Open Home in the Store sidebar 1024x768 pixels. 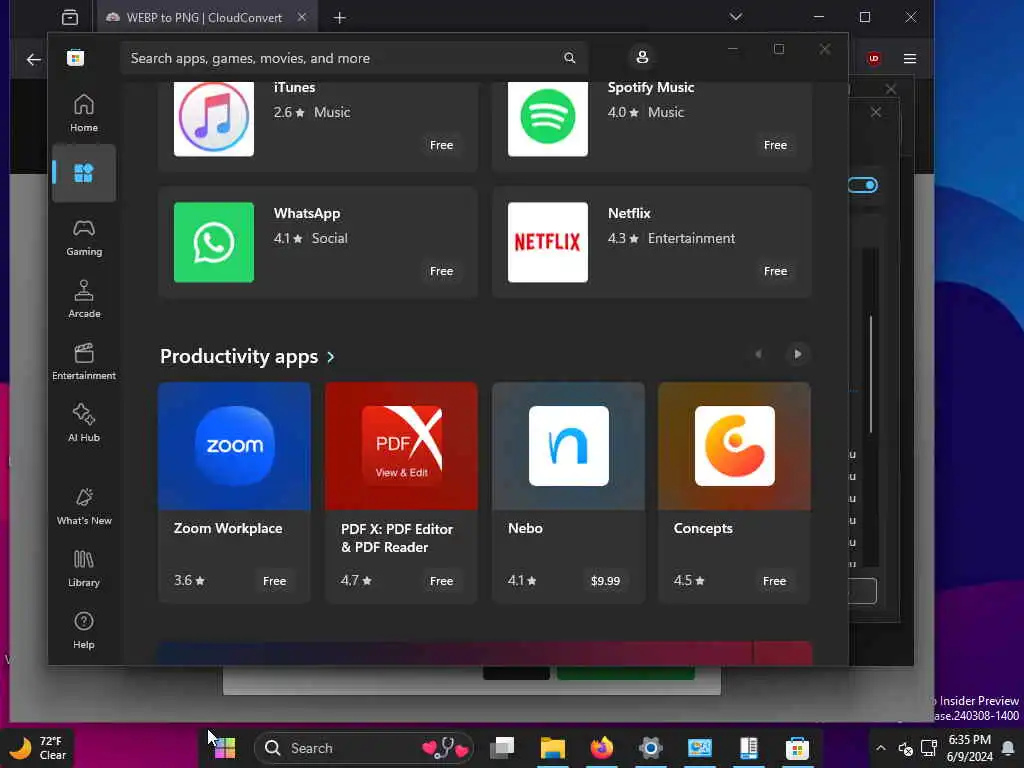84,113
